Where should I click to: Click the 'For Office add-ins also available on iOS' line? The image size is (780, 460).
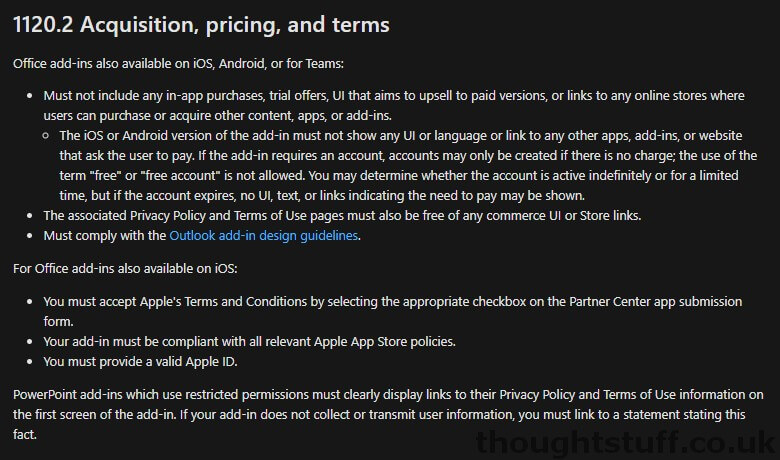125,269
